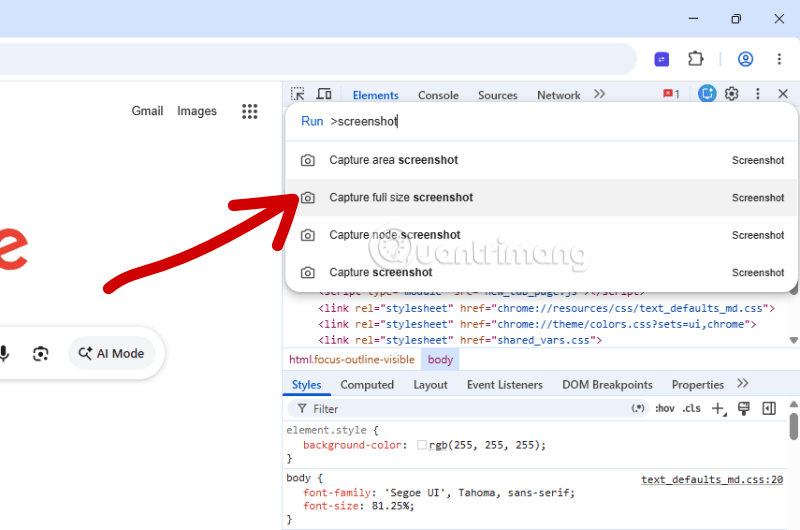Open the DevTools three-dot customize menu
The height and width of the screenshot is (530, 800).
(758, 94)
